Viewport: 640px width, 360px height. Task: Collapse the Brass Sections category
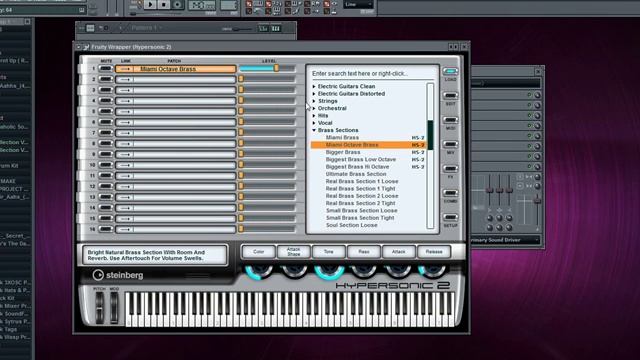314,130
